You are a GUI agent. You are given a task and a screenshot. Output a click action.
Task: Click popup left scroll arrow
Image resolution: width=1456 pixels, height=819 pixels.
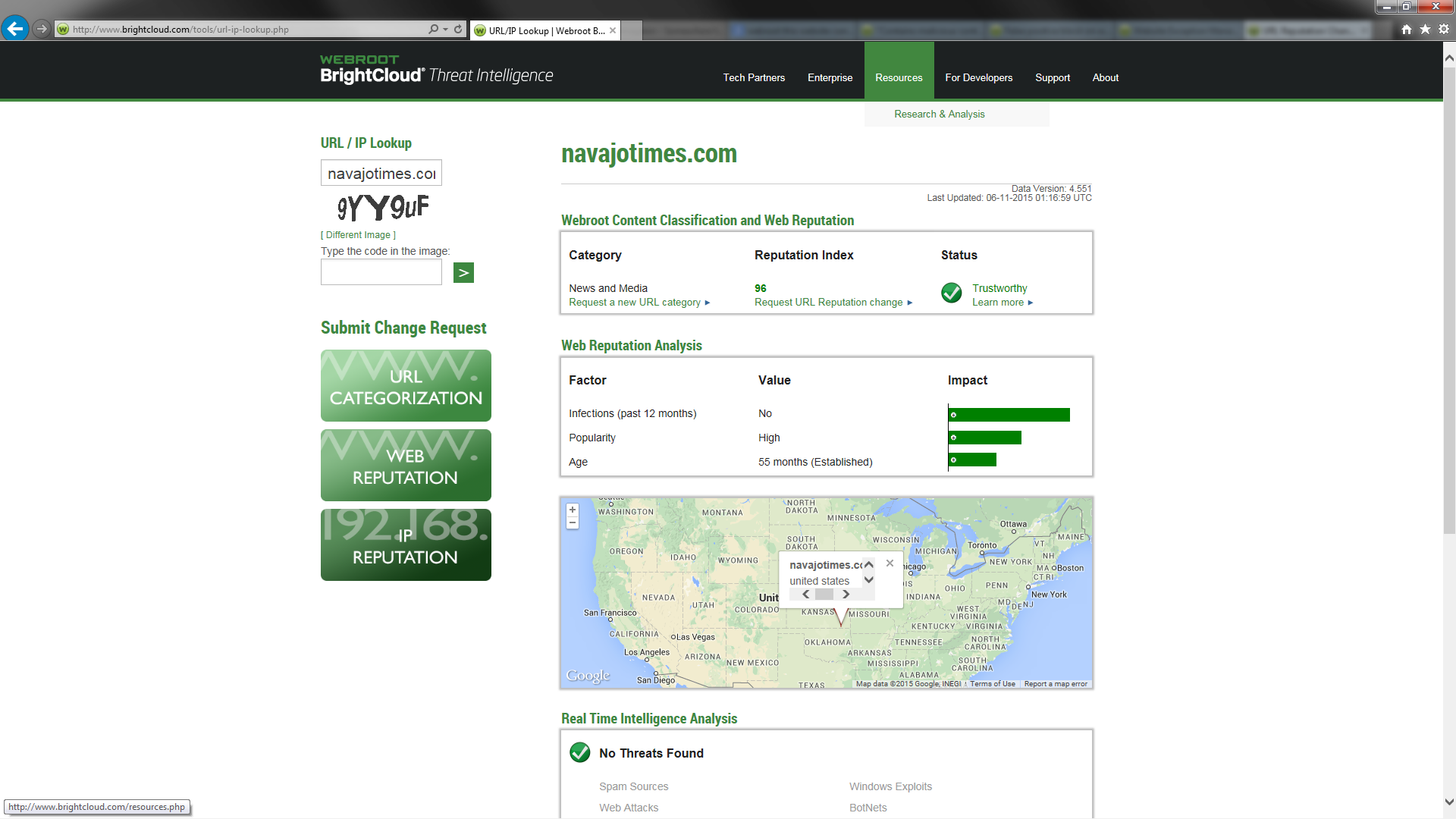pos(806,595)
